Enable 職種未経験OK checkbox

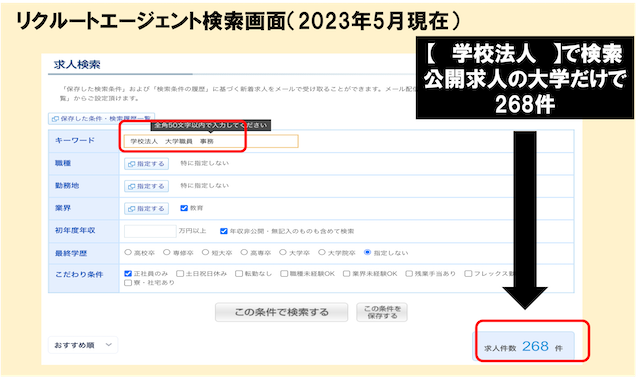[x=284, y=273]
